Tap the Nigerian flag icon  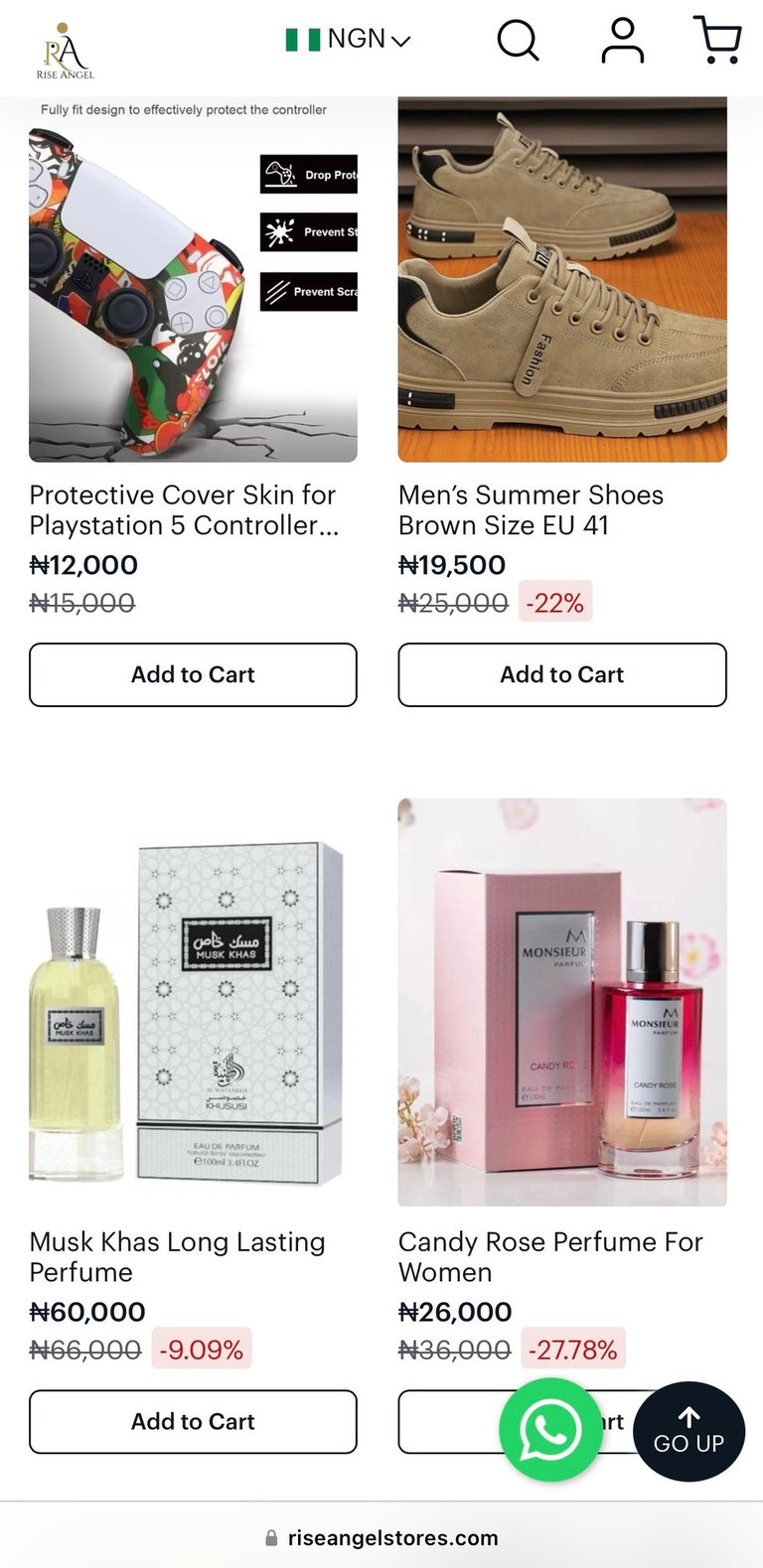[302, 40]
